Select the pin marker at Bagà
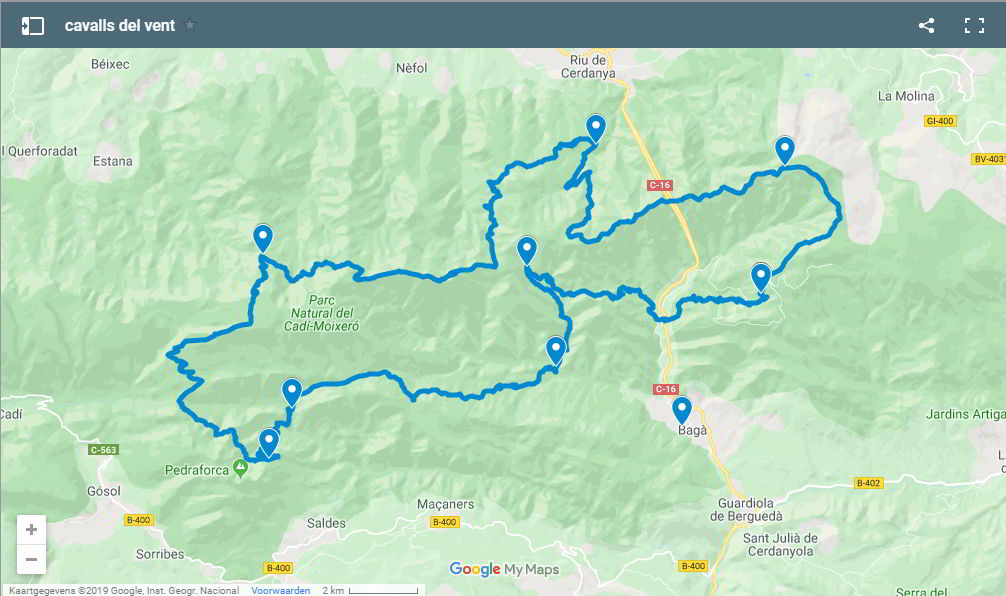The width and height of the screenshot is (1006, 596). (681, 411)
